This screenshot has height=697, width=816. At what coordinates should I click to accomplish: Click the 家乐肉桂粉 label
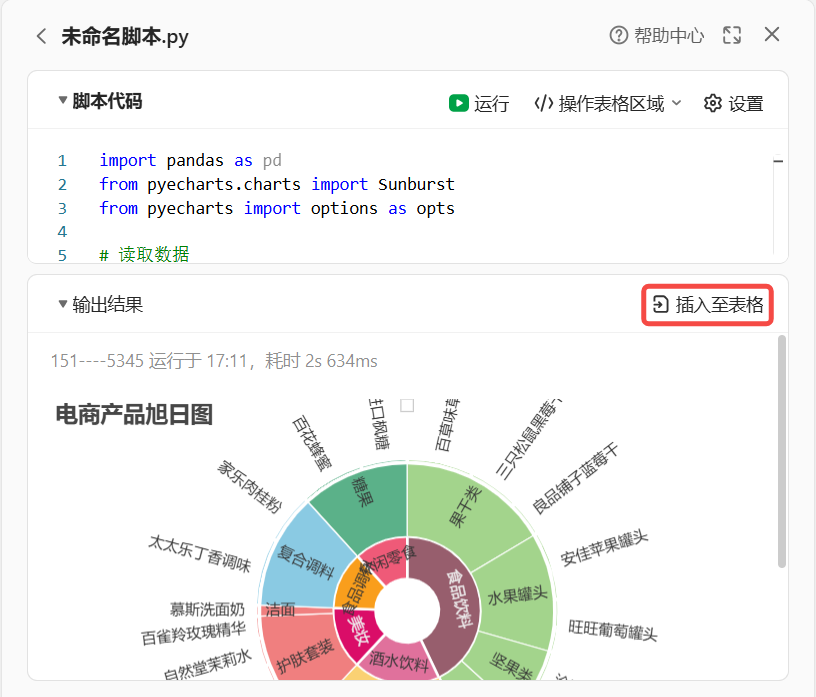[250, 486]
